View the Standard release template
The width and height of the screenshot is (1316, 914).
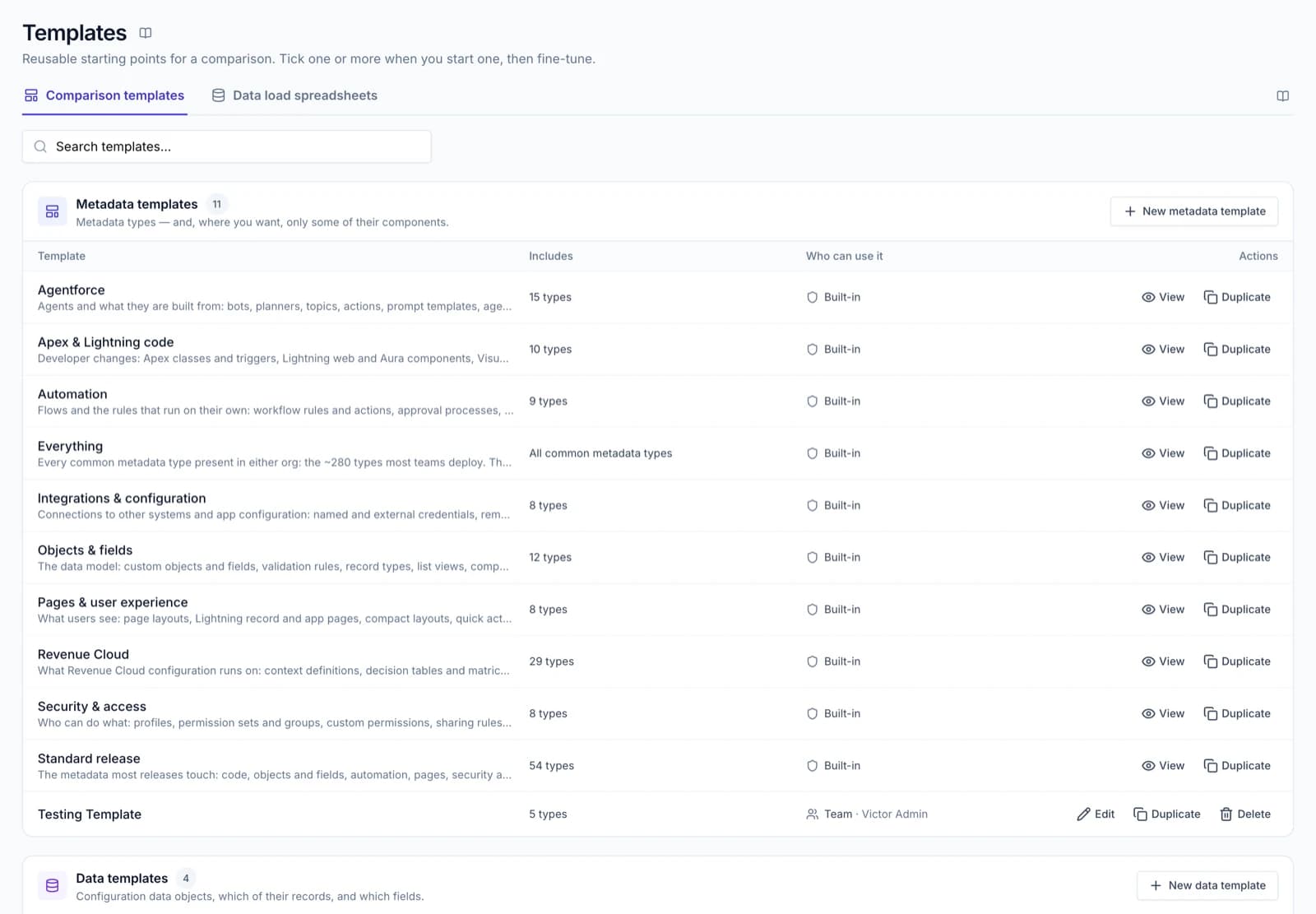tap(1162, 765)
